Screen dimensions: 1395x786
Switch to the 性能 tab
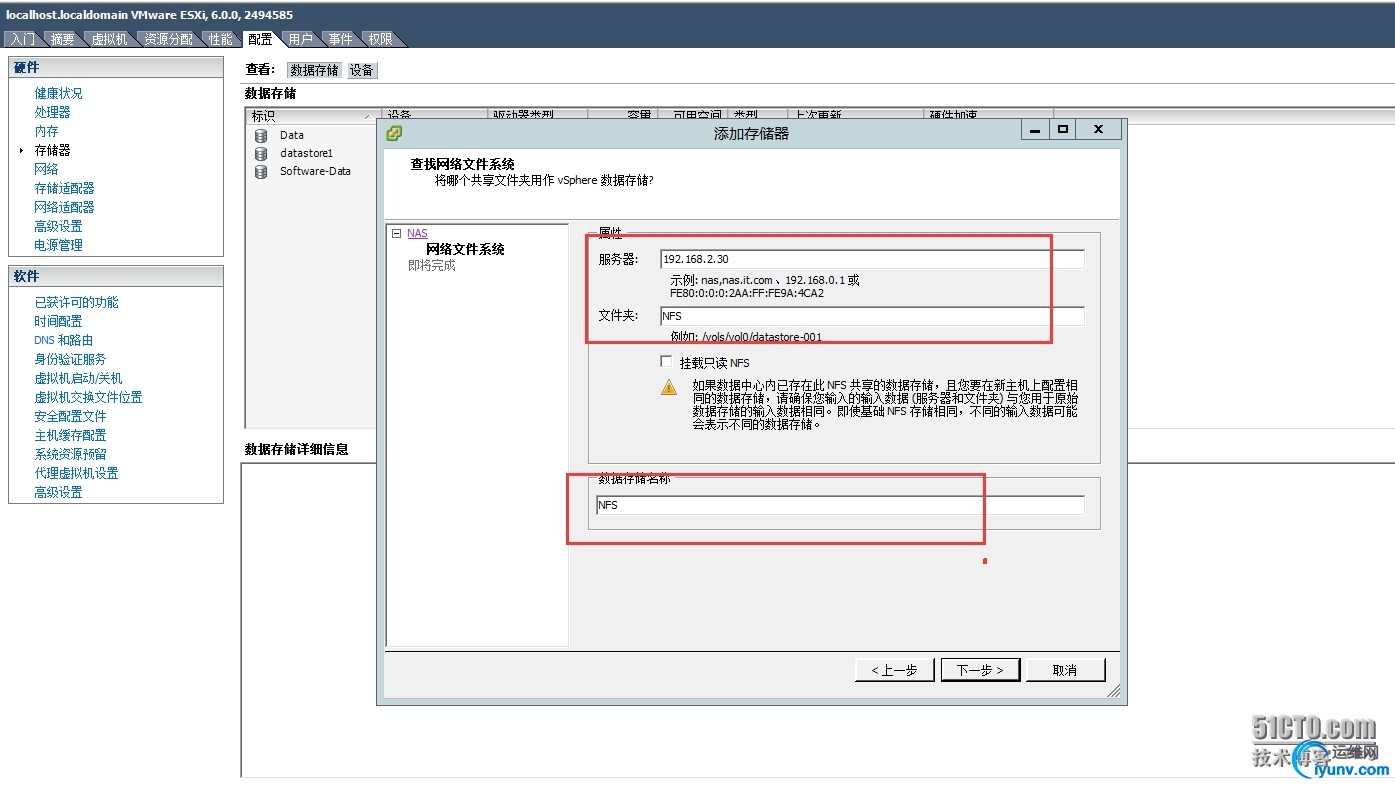click(x=220, y=39)
